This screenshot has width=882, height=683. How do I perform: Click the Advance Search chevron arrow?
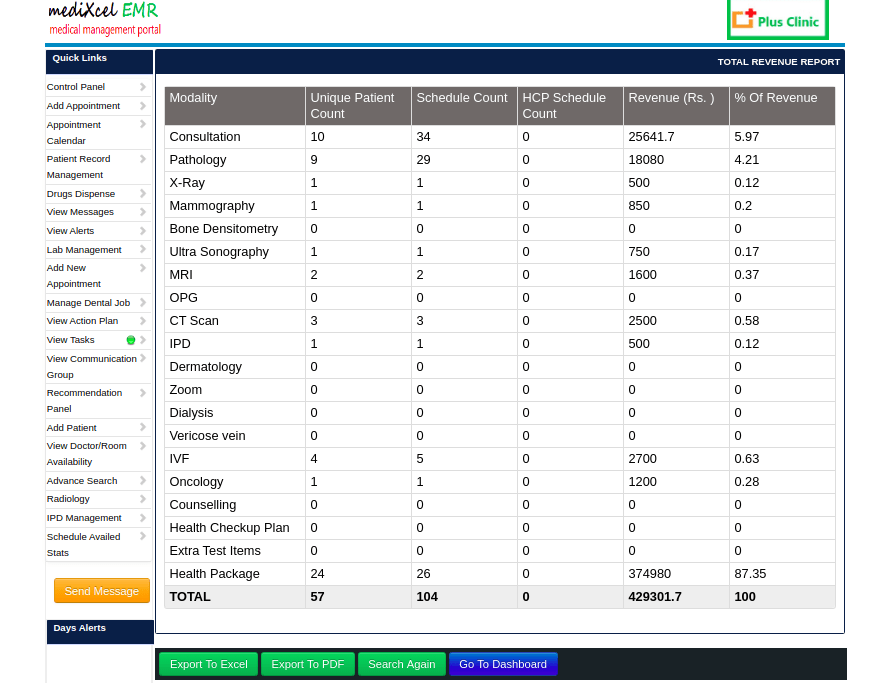tap(142, 480)
